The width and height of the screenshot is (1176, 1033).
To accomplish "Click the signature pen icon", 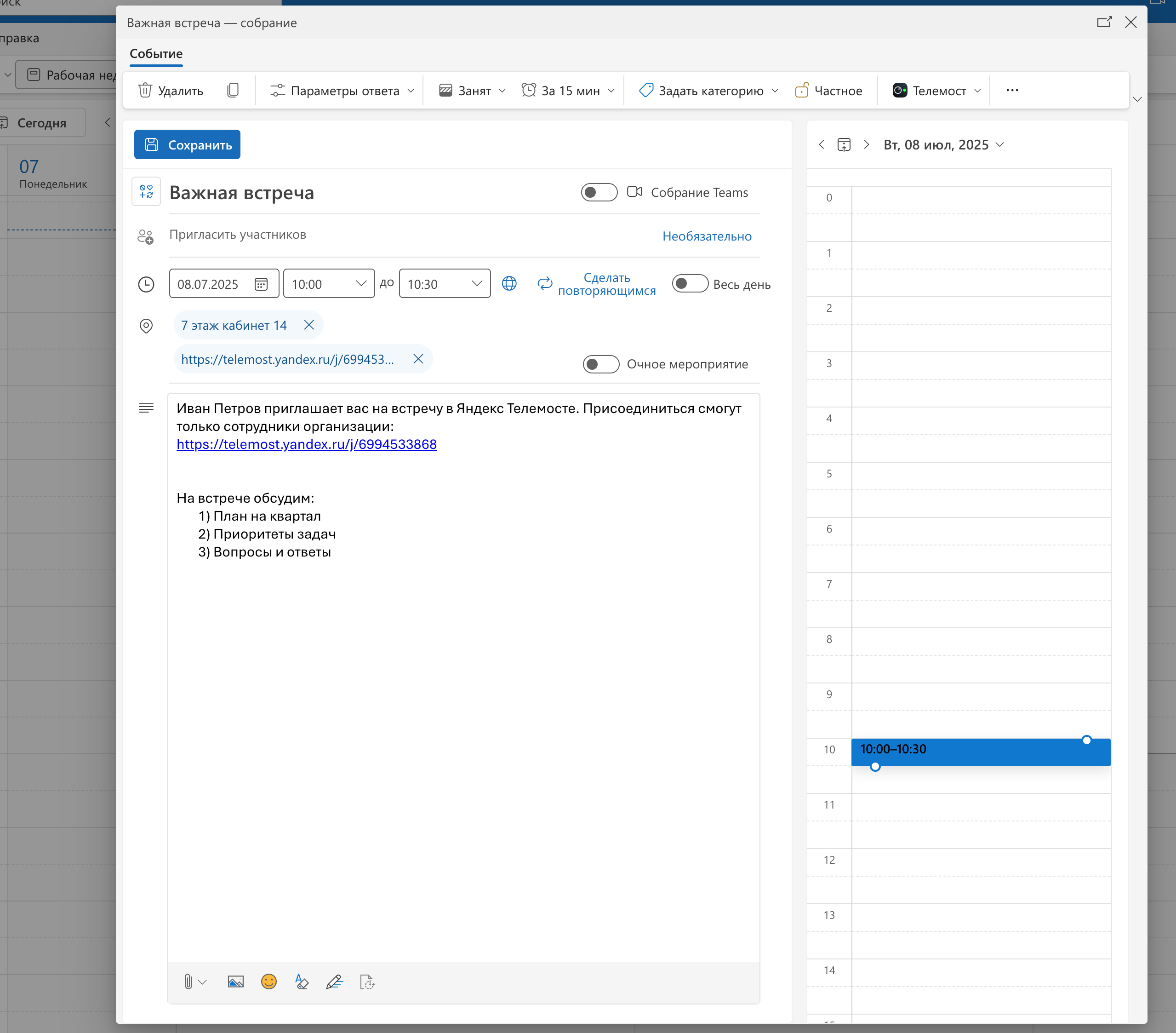I will click(334, 982).
